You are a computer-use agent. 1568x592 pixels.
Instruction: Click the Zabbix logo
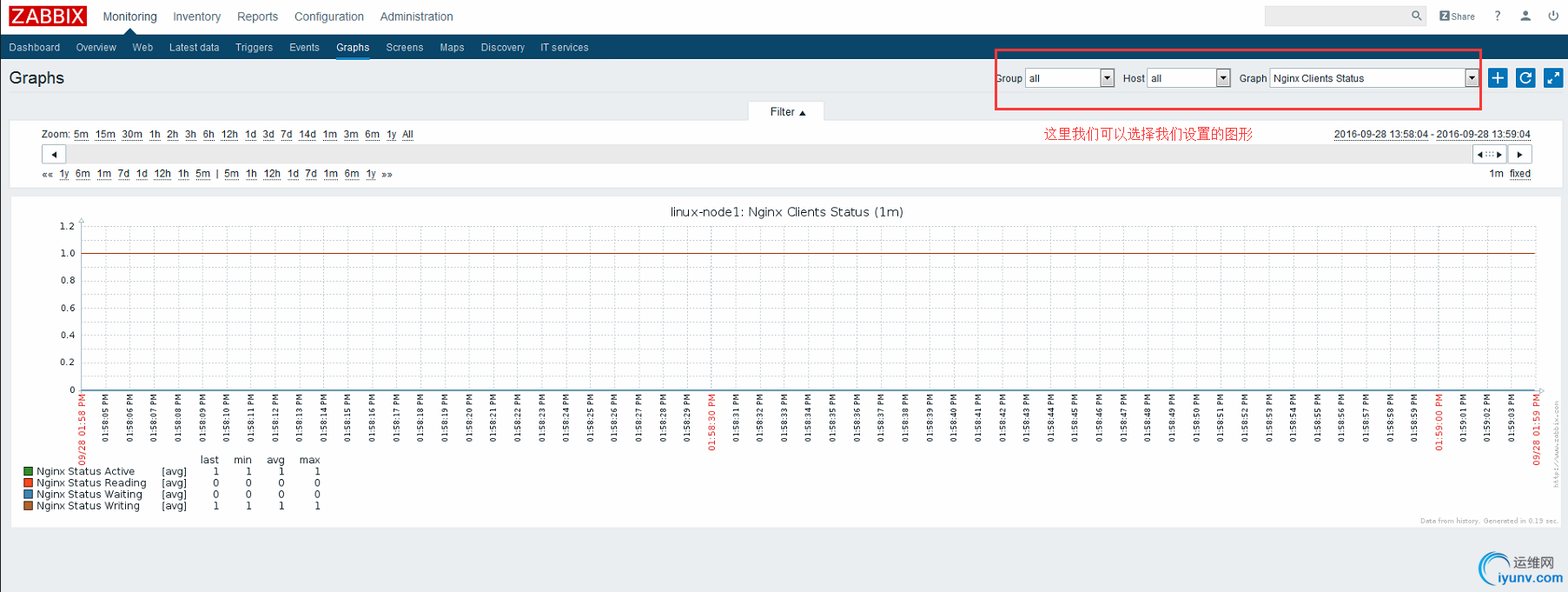(48, 17)
